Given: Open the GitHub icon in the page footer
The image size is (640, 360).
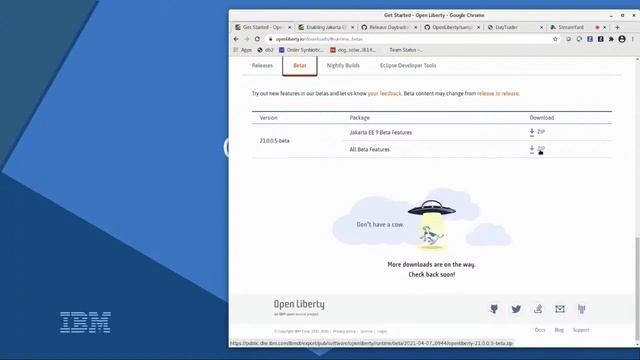Looking at the screenshot, I should click(494, 309).
